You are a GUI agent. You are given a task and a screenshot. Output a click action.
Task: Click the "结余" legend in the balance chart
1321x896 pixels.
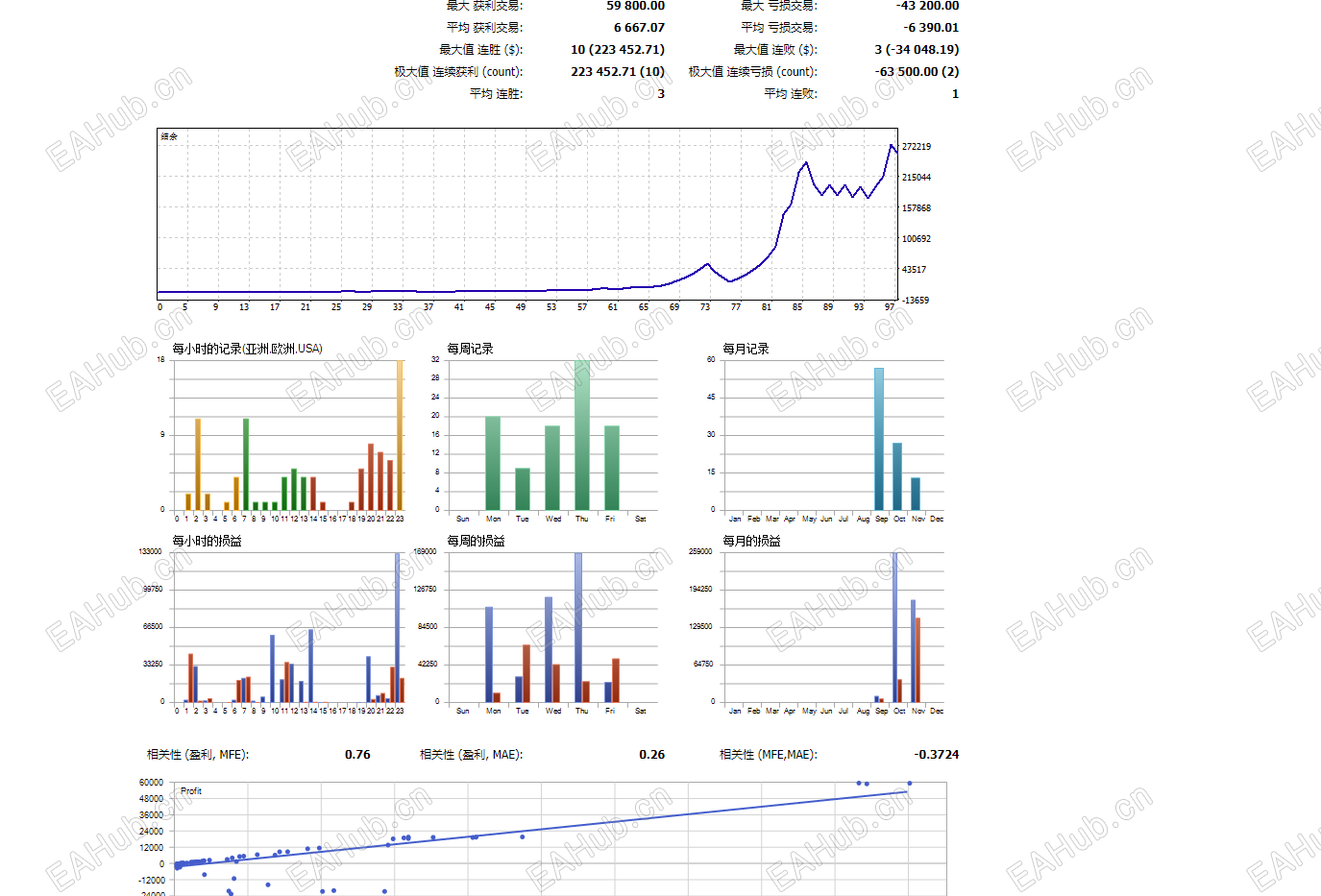pos(169,136)
